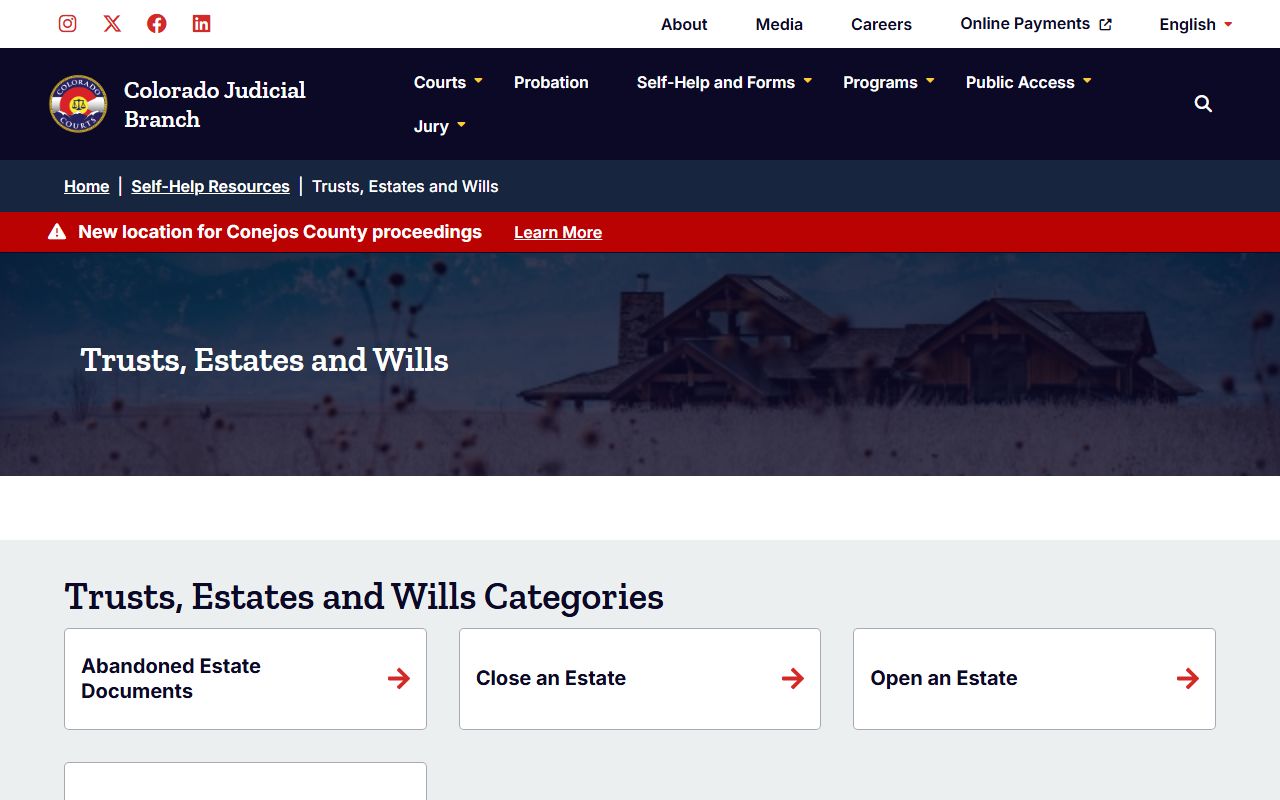Open the Abandoned Estate Documents category card
1280x800 pixels.
245,679
